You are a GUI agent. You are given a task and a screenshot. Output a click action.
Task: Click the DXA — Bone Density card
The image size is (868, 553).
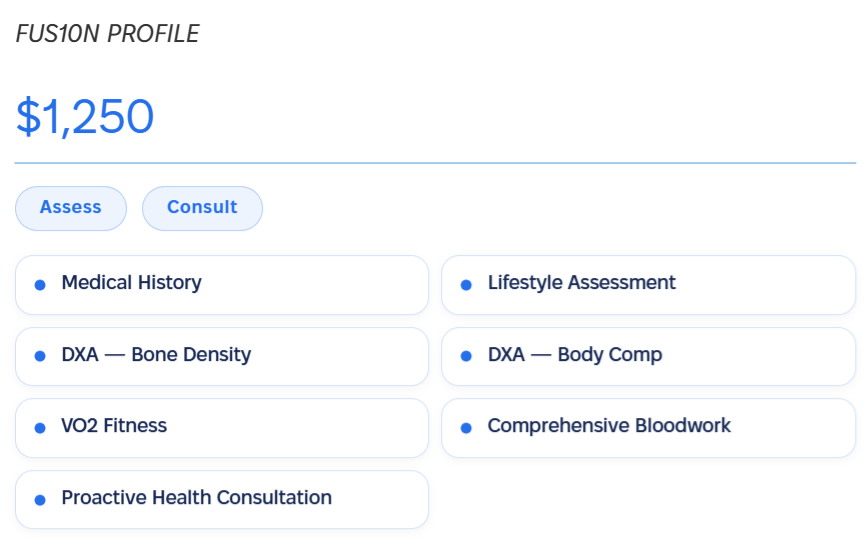pyautogui.click(x=222, y=356)
